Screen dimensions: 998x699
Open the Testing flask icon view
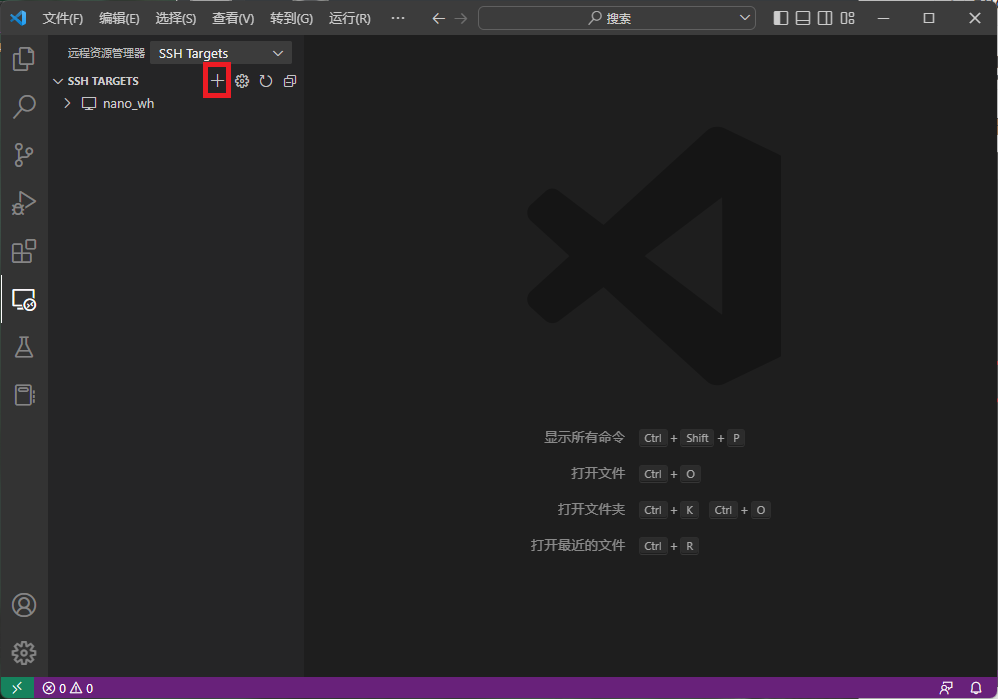(23, 347)
